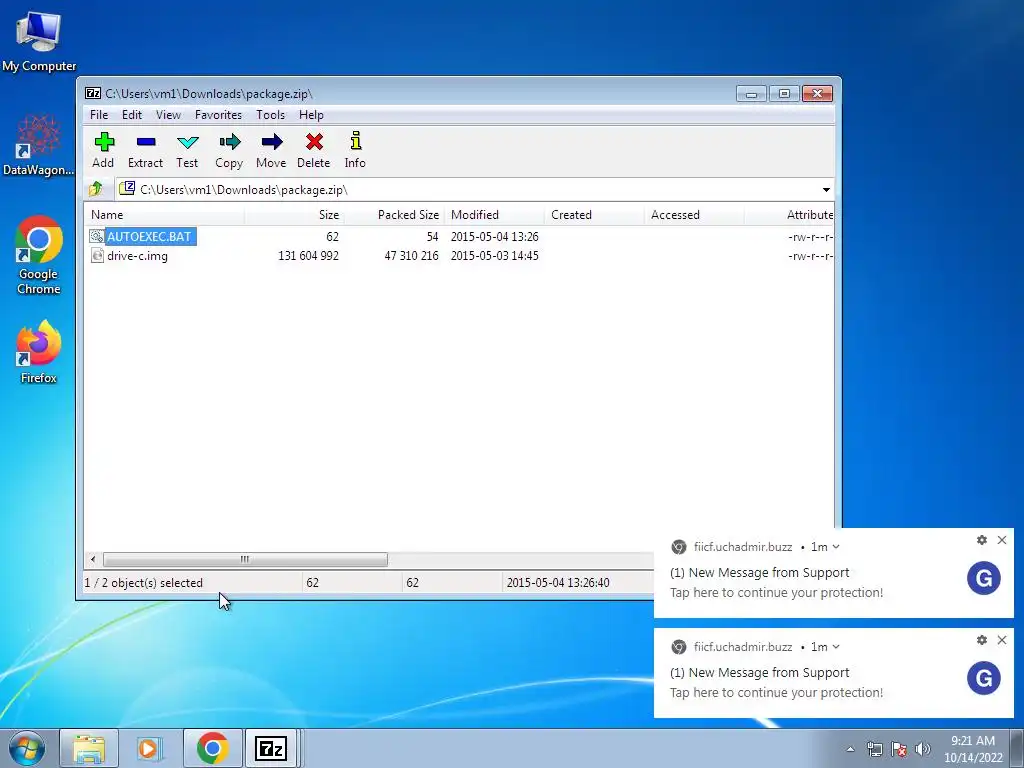Click the horizontal scrollbar thumb
Image resolution: width=1024 pixels, height=768 pixels.
click(x=245, y=560)
